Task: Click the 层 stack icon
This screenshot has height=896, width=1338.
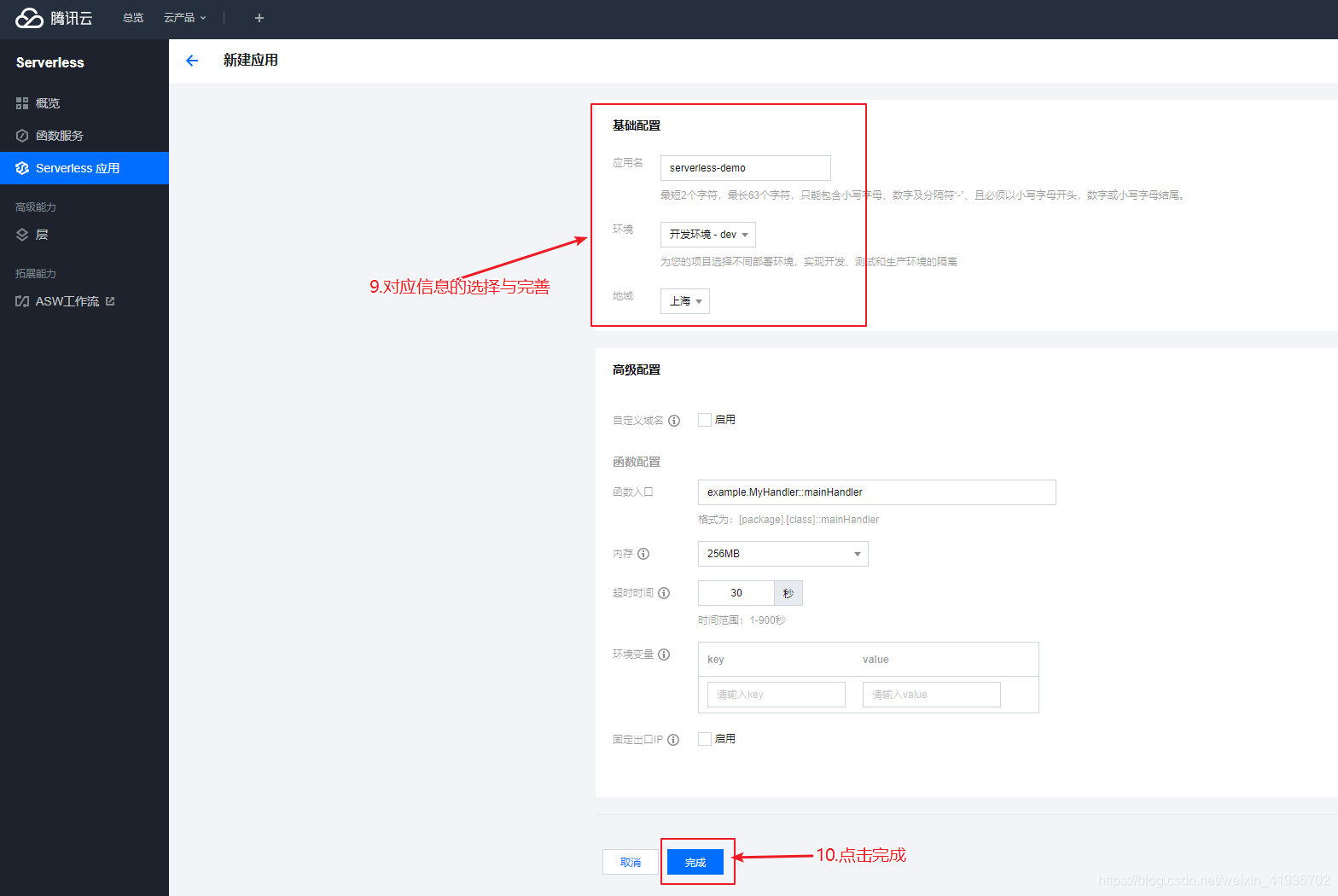Action: [22, 235]
